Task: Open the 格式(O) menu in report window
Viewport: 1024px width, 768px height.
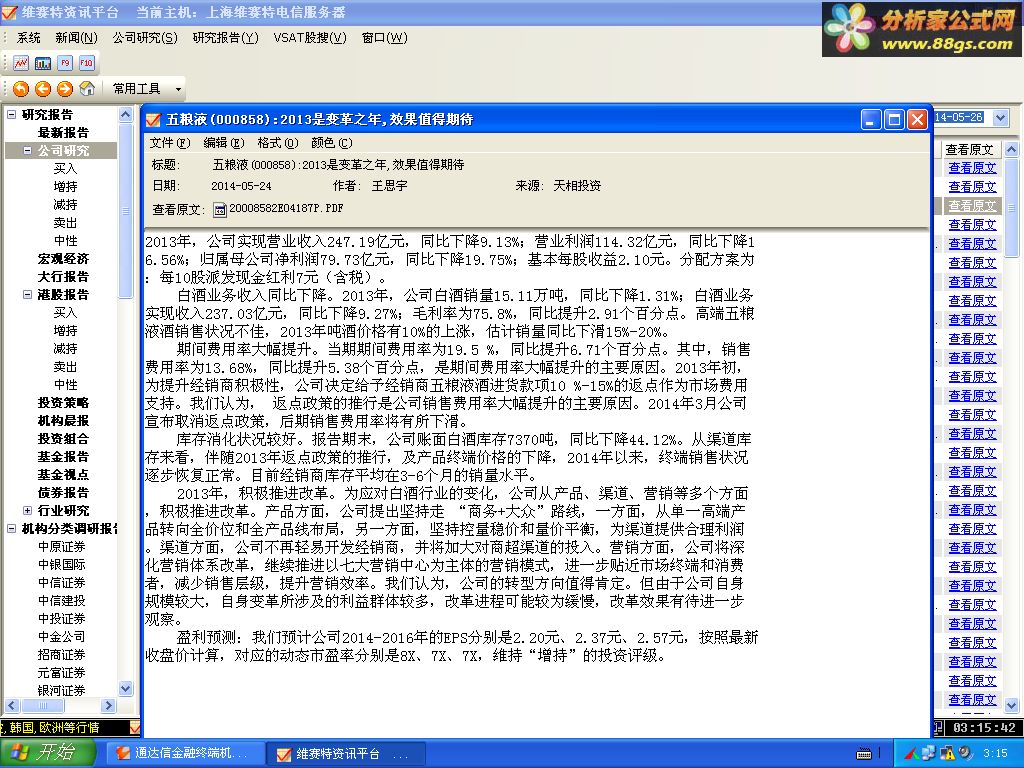Action: (x=278, y=142)
